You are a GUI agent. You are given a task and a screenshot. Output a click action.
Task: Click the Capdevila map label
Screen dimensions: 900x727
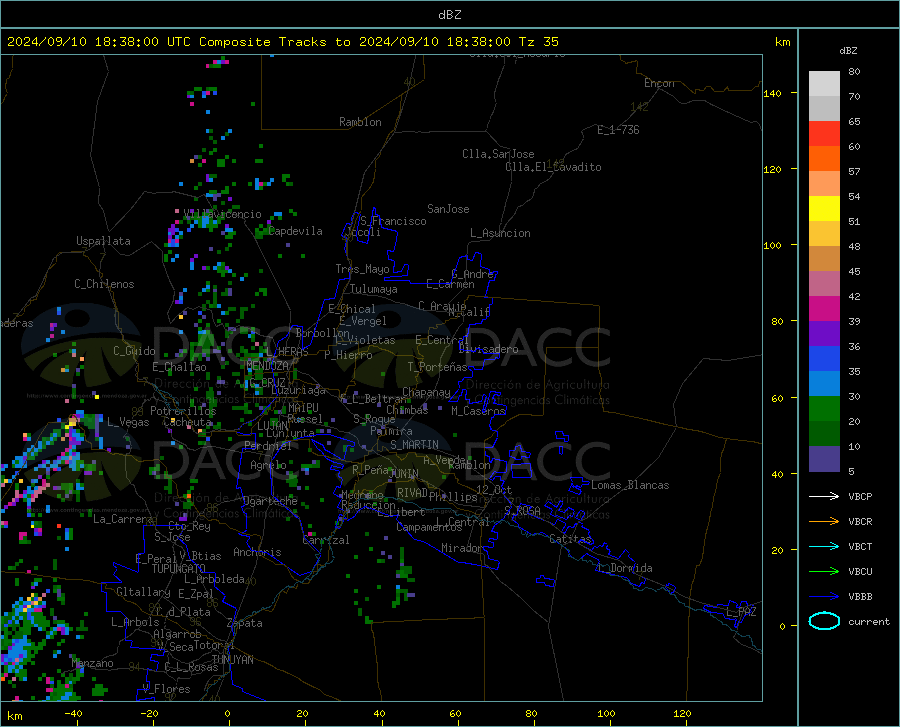pos(295,231)
